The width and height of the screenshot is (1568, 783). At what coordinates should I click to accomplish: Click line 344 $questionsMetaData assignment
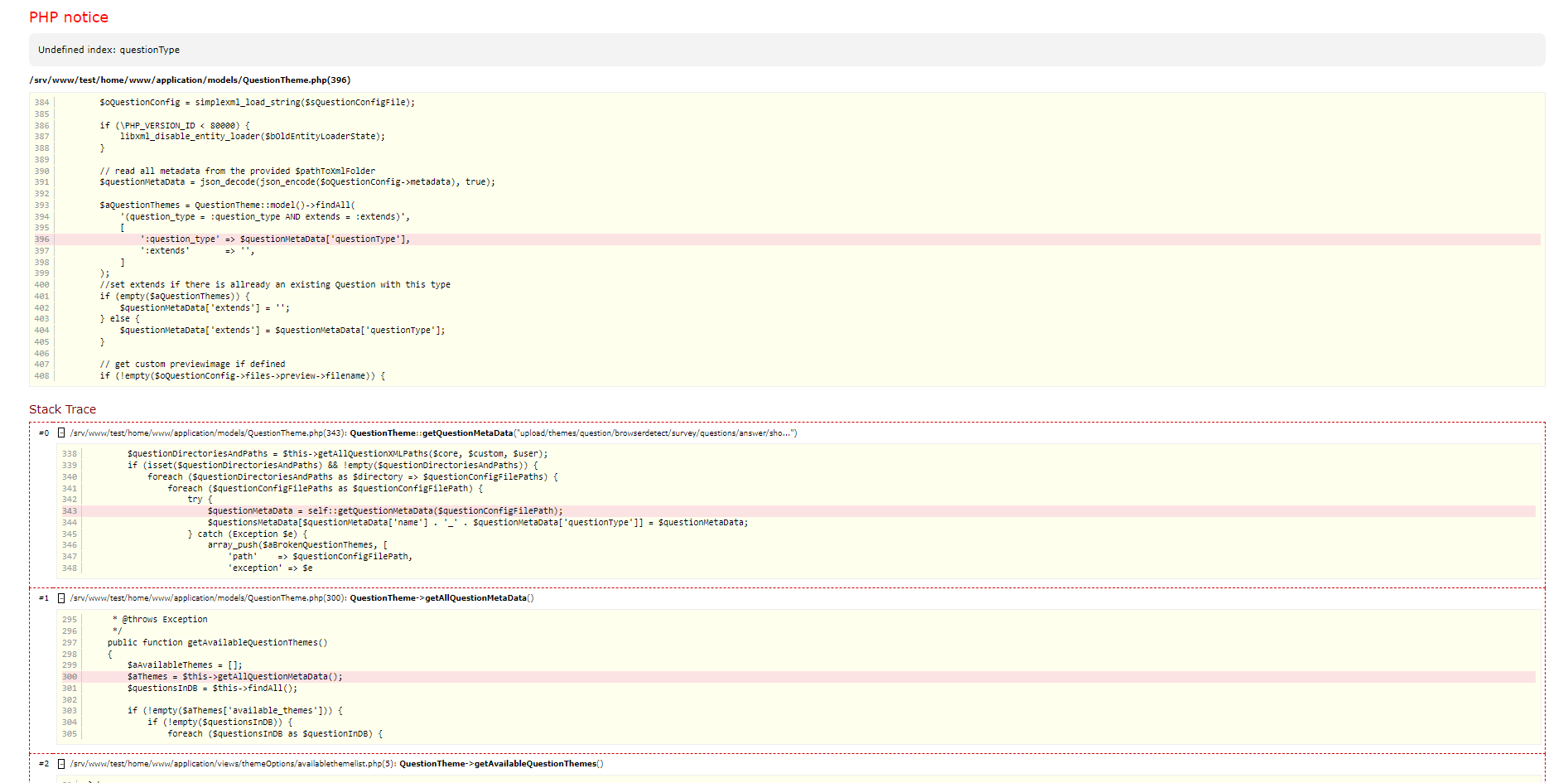(478, 523)
